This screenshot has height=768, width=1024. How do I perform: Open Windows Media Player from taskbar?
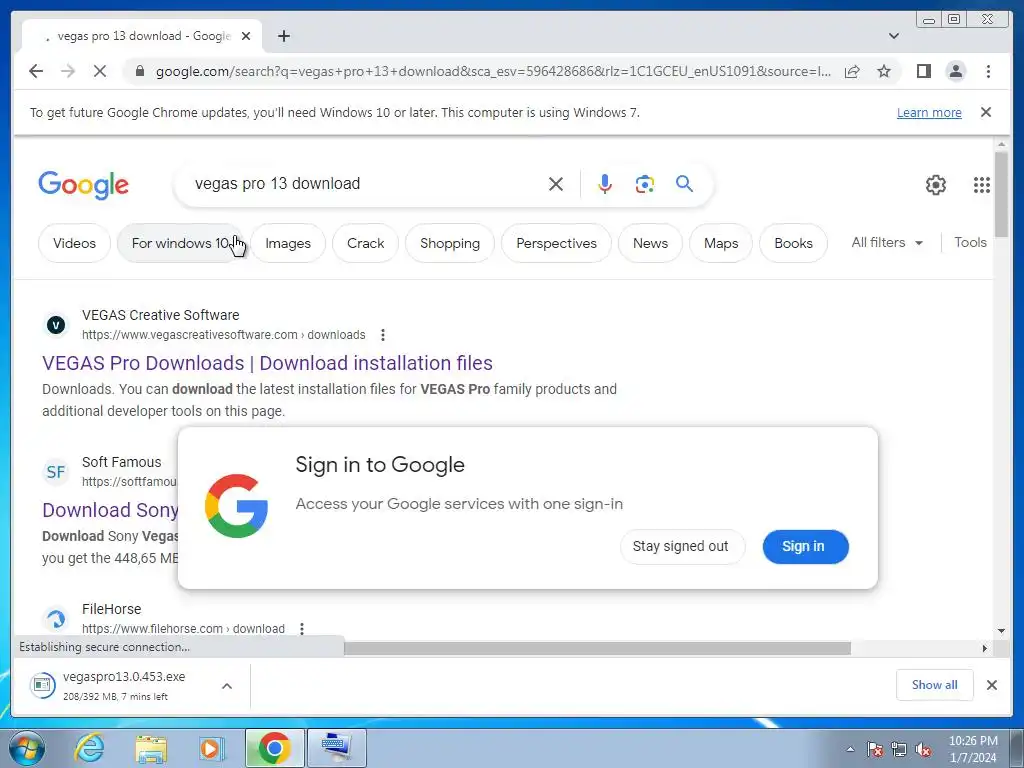(212, 748)
